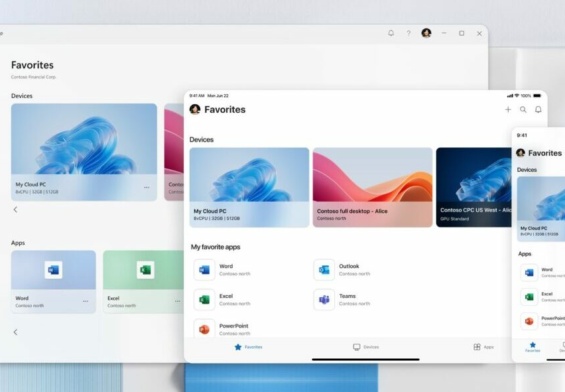Open help question mark icon

409,33
